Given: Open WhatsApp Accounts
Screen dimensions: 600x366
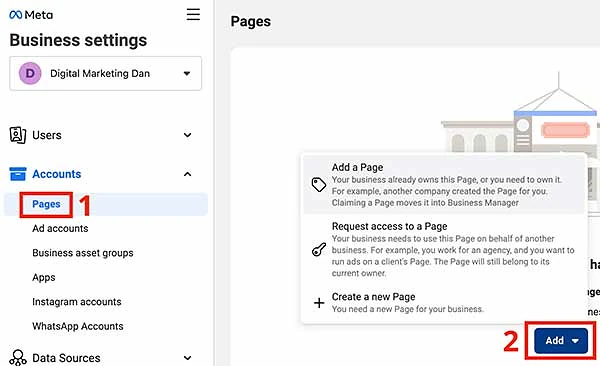Looking at the screenshot, I should click(x=78, y=327).
